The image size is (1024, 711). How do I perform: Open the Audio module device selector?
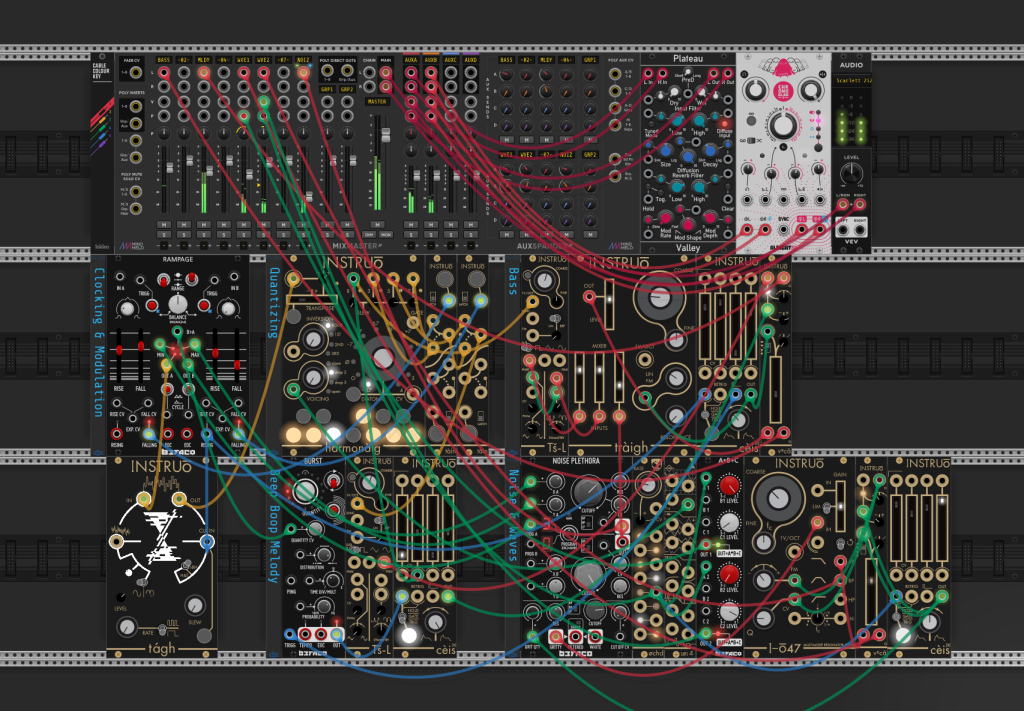tap(852, 81)
